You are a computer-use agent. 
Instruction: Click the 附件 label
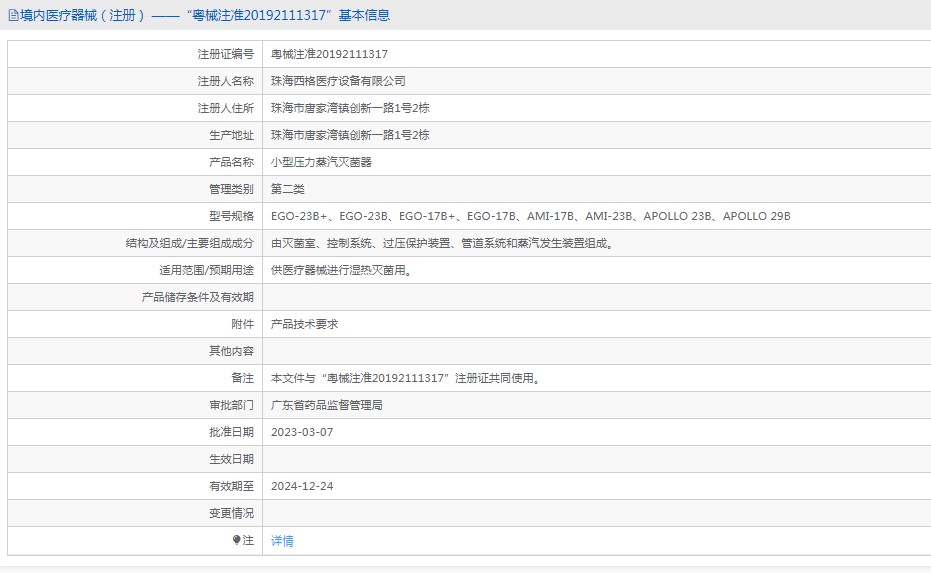(243, 324)
